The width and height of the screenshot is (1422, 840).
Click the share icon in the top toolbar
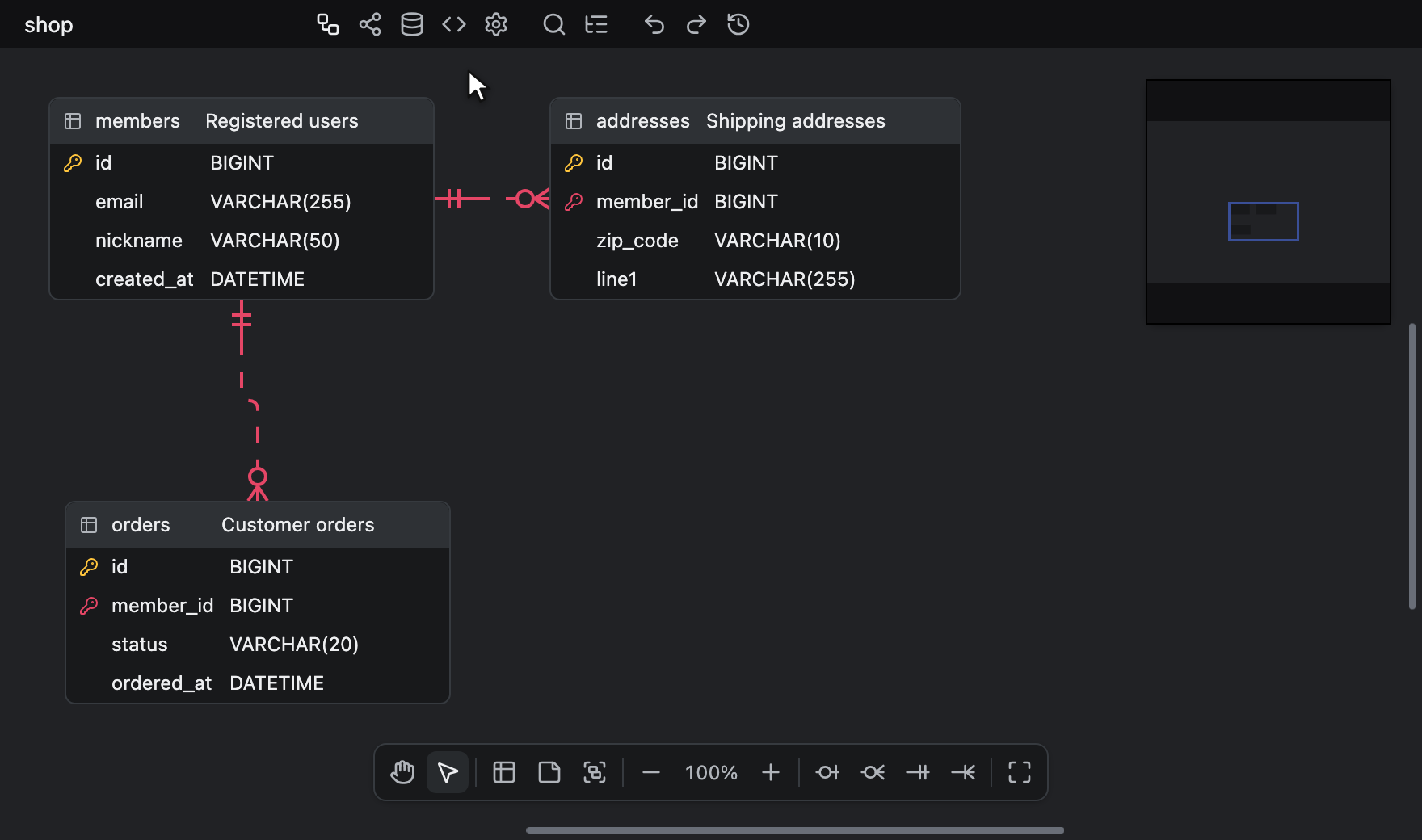(x=370, y=24)
